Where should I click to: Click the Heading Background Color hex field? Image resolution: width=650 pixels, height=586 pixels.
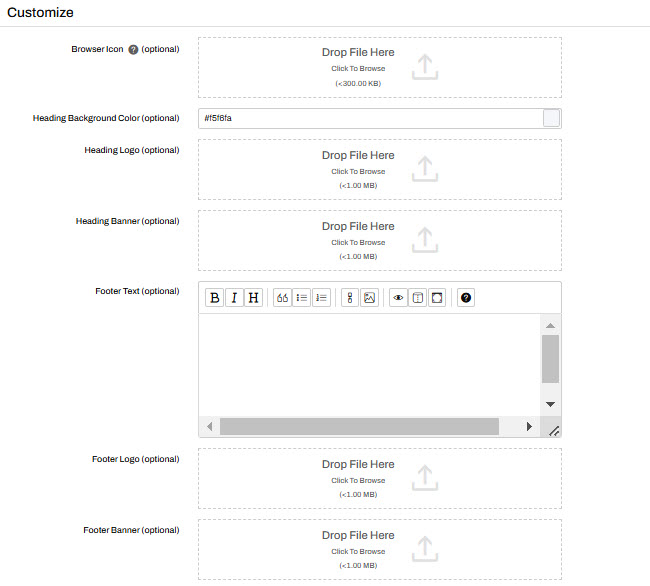point(370,119)
